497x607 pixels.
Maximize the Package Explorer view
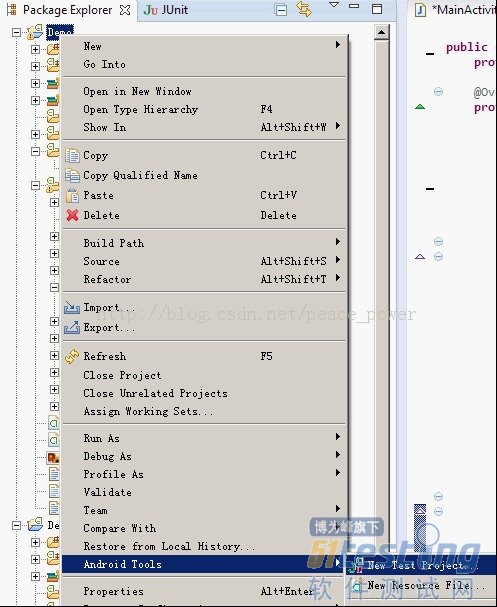[x=377, y=9]
